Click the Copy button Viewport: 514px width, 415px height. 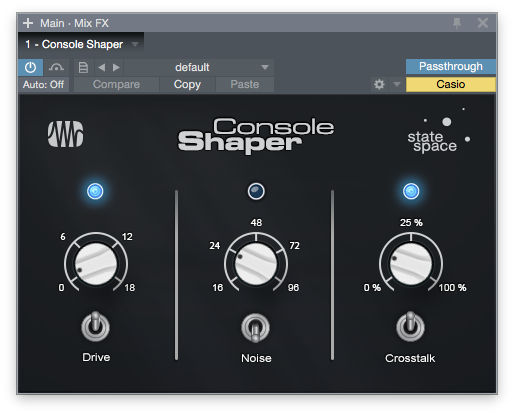pyautogui.click(x=187, y=85)
